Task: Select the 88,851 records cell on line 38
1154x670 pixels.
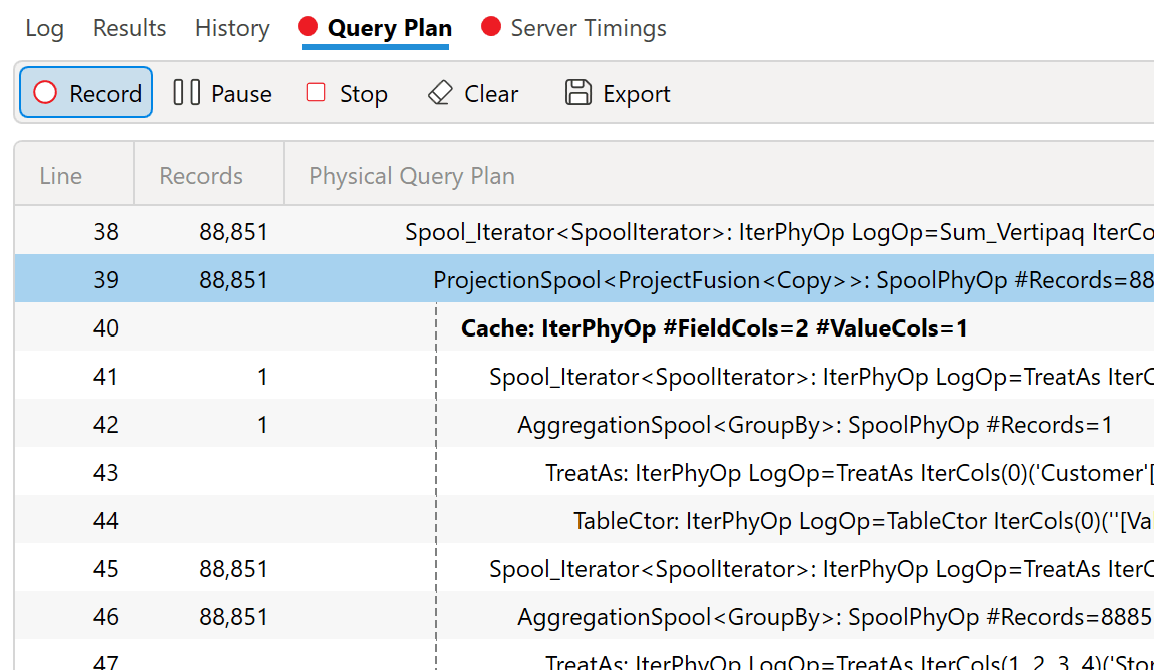Action: 233,232
